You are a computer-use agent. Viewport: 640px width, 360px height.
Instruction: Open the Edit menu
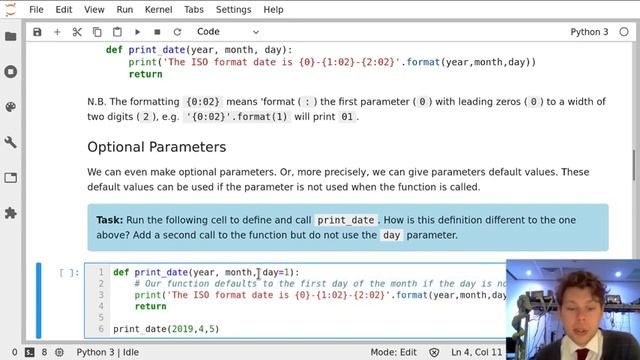coord(64,9)
